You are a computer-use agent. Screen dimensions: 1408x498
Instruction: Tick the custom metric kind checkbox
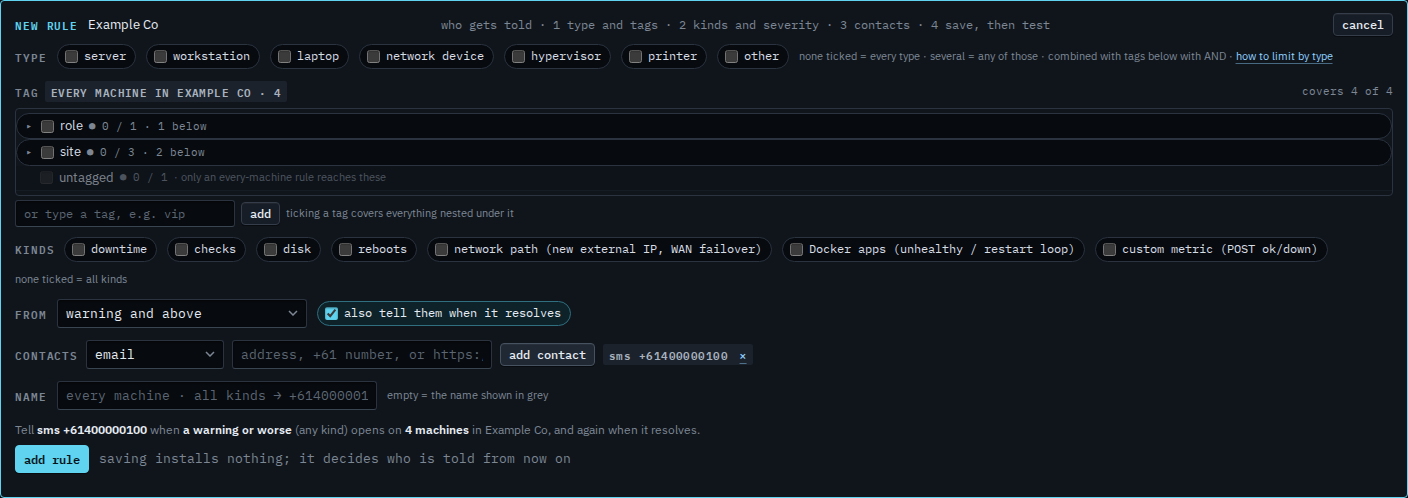1109,249
